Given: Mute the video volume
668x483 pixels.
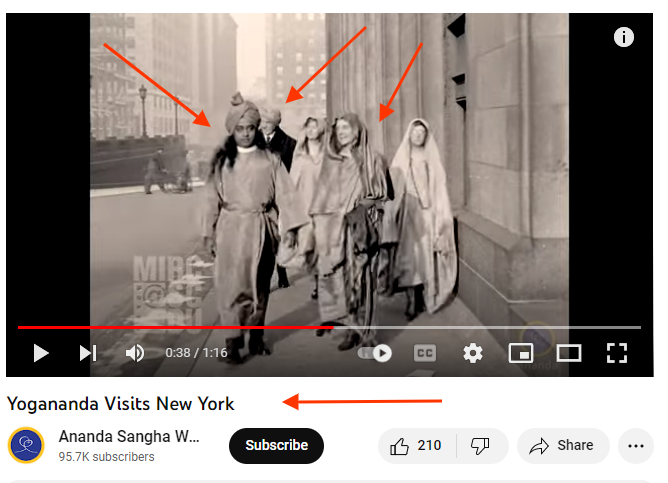Looking at the screenshot, I should coord(135,353).
